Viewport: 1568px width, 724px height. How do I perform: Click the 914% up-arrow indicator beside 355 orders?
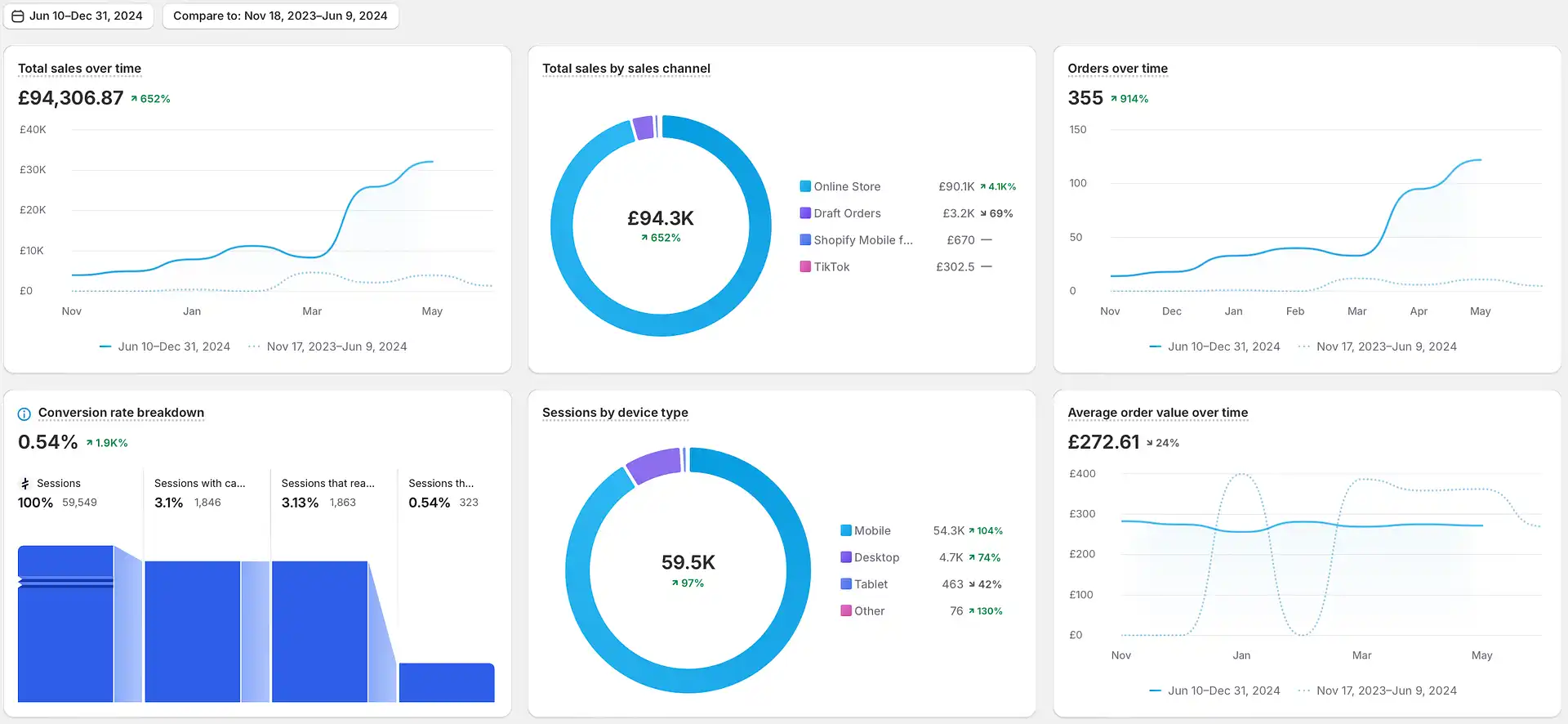(x=1129, y=99)
